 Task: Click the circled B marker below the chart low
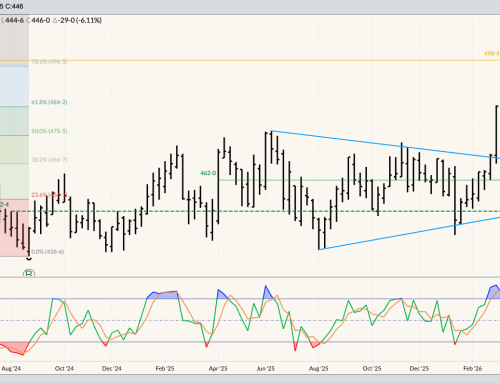click(x=29, y=274)
